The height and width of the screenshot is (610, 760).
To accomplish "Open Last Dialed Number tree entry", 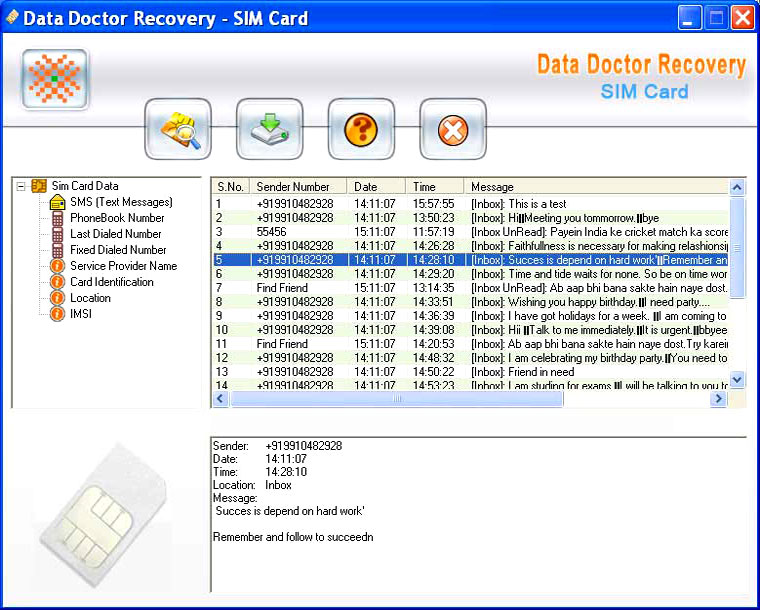I will coord(116,234).
